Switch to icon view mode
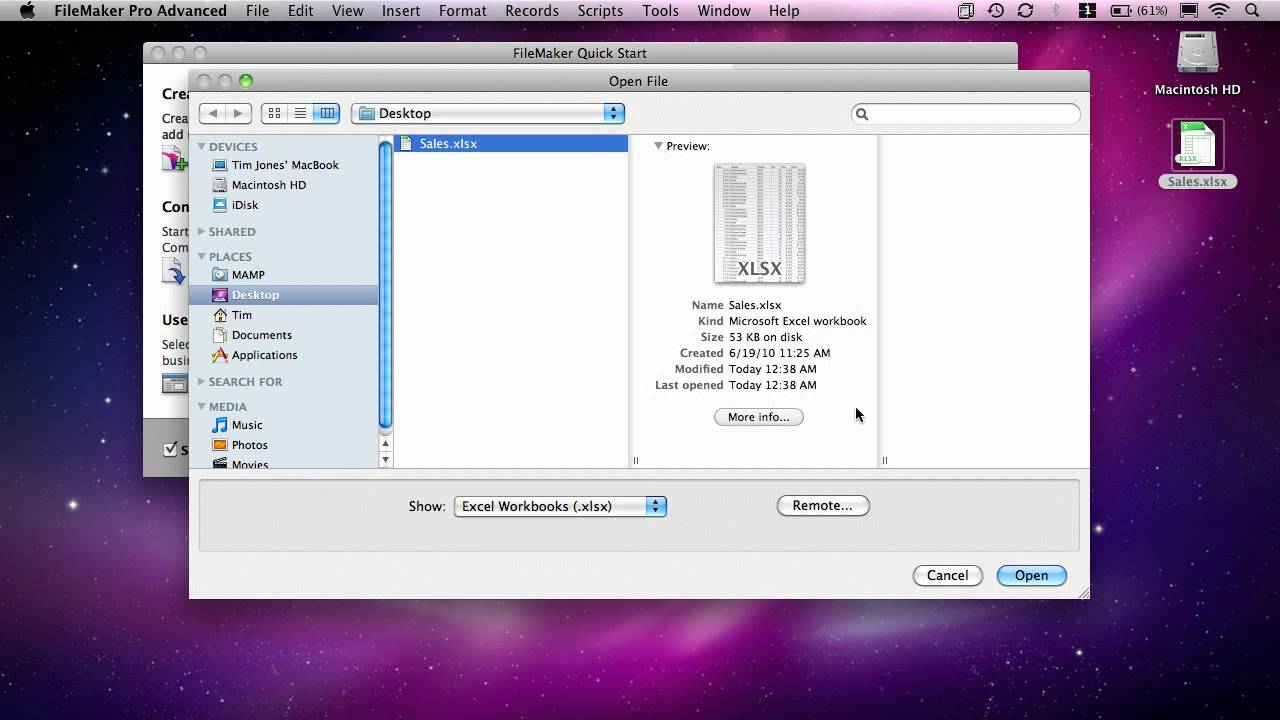Viewport: 1280px width, 720px height. click(x=274, y=113)
